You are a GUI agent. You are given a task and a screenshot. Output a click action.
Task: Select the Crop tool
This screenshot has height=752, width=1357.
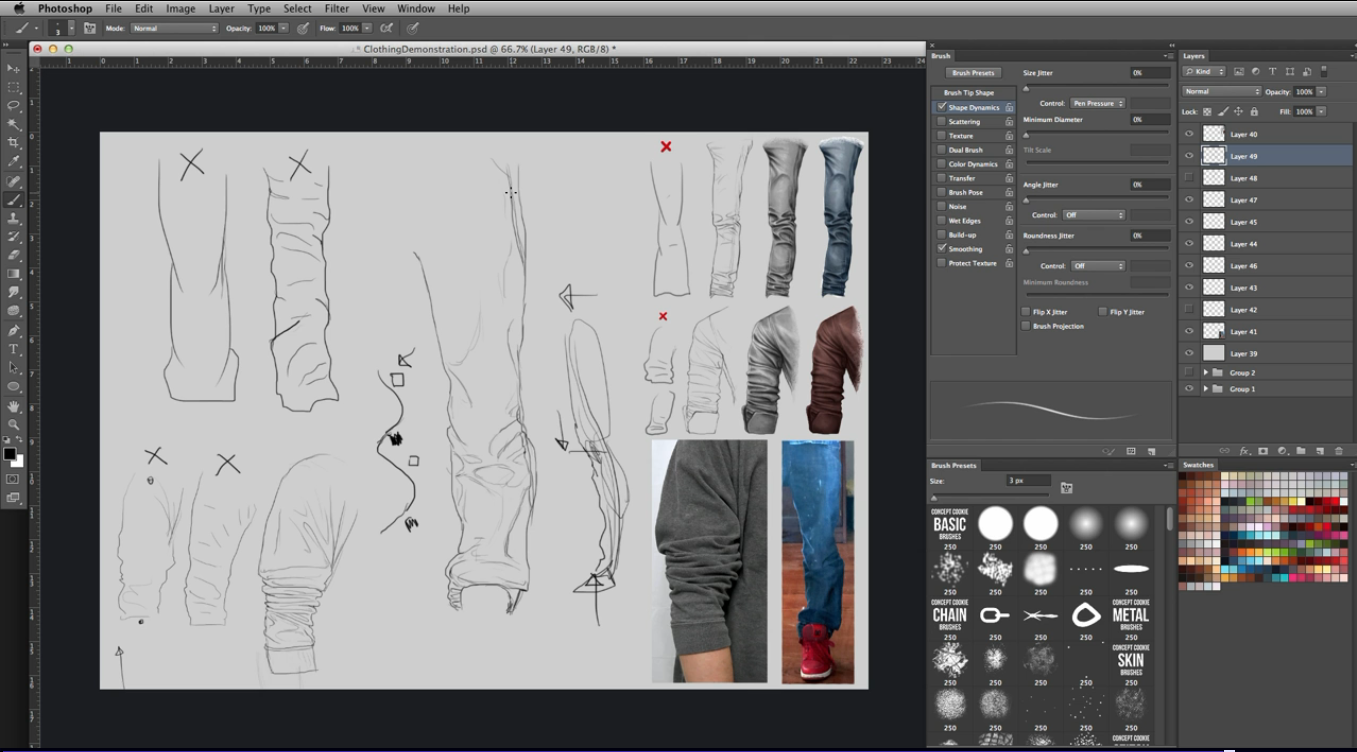(14, 143)
